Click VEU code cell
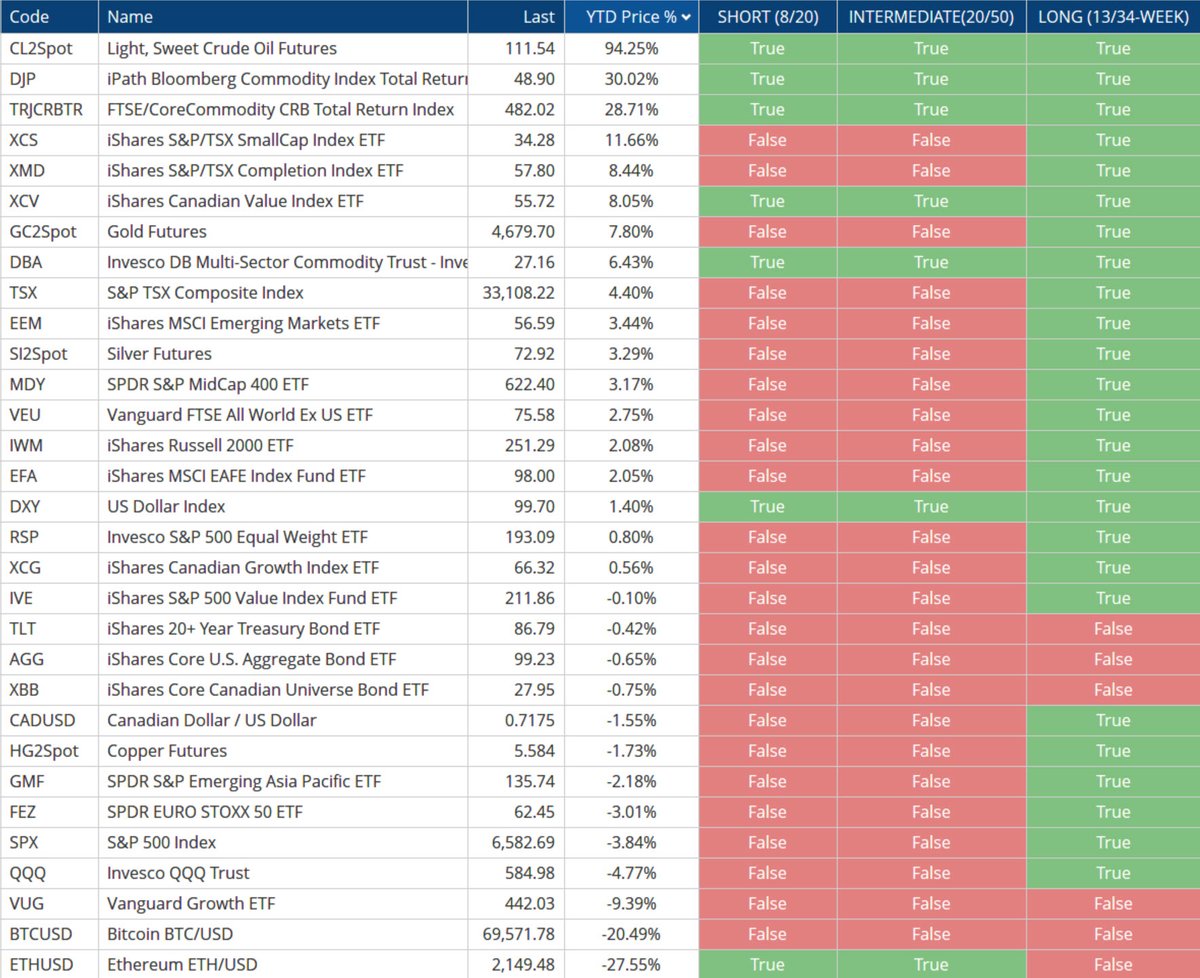This screenshot has height=978, width=1200. (x=49, y=414)
